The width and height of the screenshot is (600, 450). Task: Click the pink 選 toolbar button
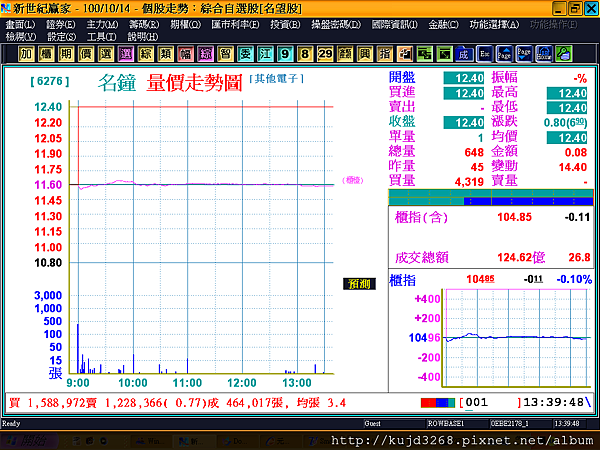tap(126, 54)
